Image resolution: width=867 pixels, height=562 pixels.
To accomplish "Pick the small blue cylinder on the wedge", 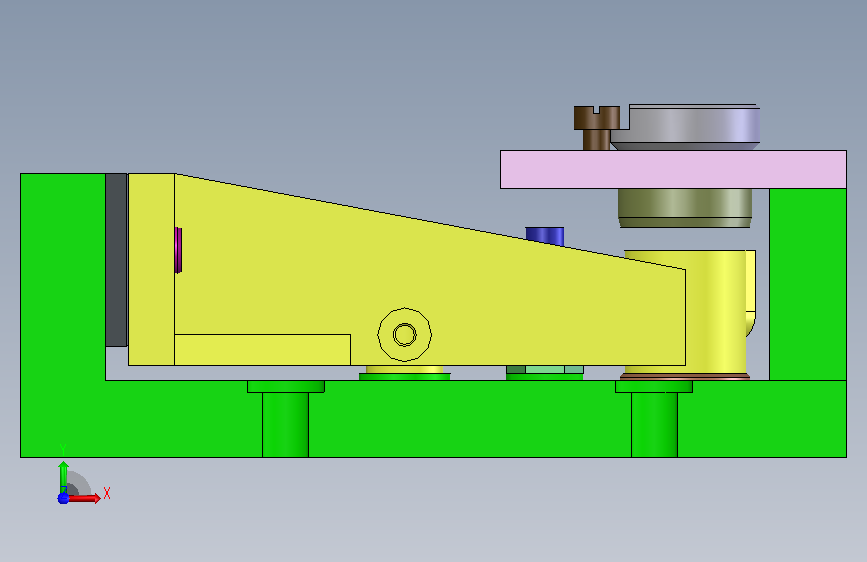I will [545, 235].
